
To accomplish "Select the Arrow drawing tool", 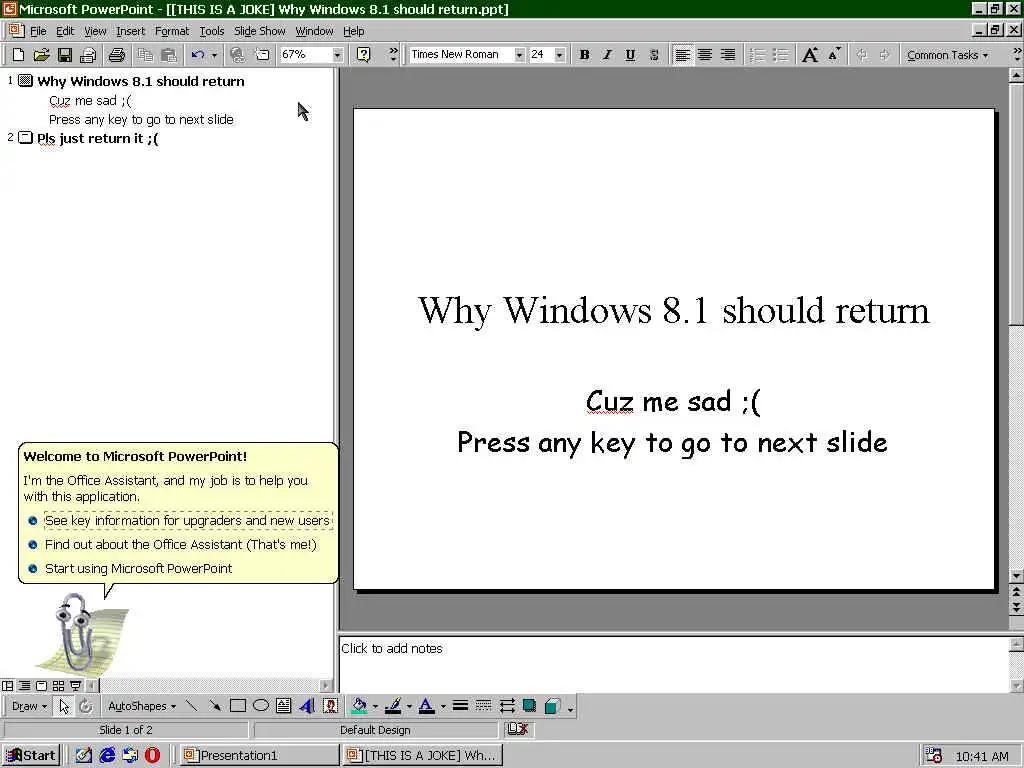I will pos(214,706).
